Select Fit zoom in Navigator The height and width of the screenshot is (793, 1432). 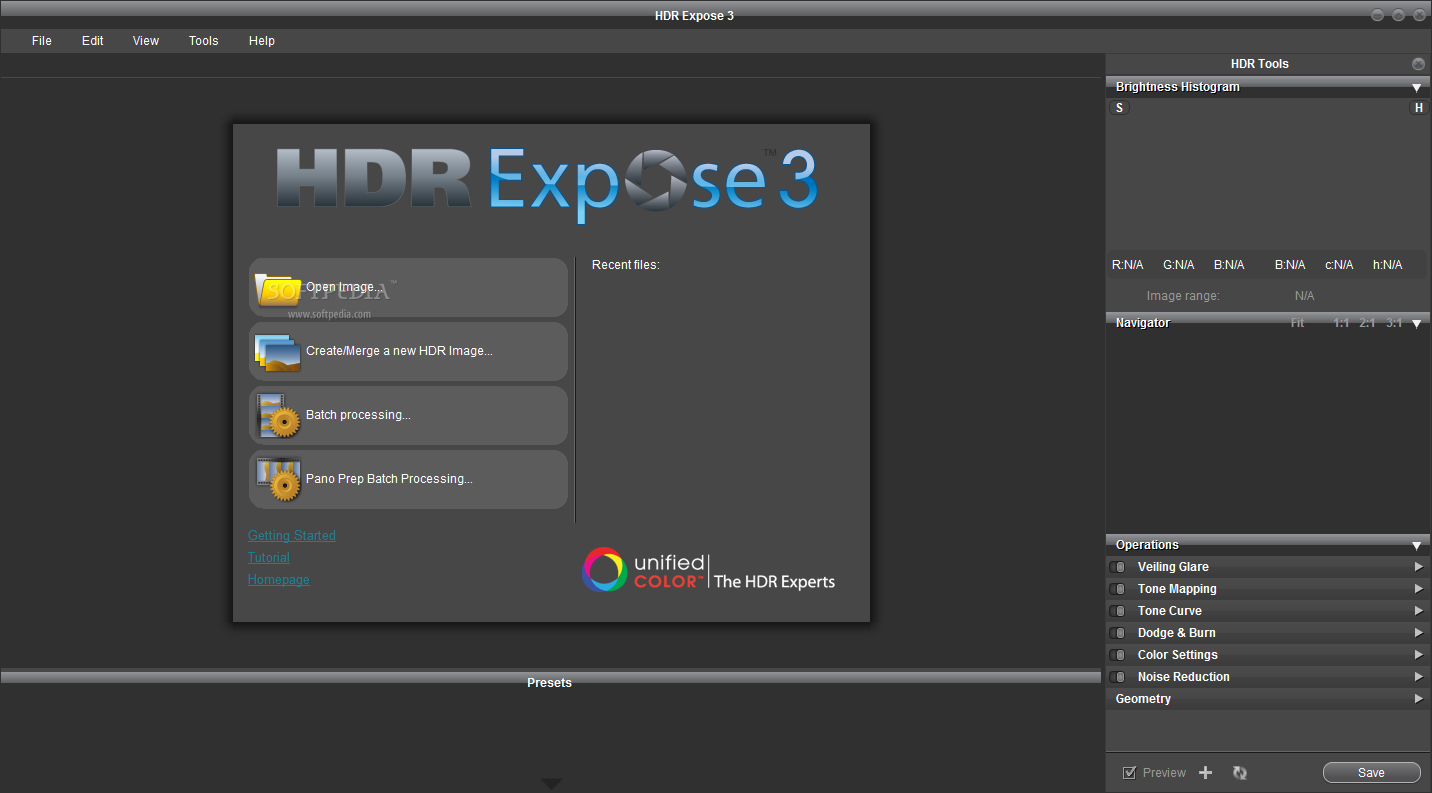(x=1297, y=323)
